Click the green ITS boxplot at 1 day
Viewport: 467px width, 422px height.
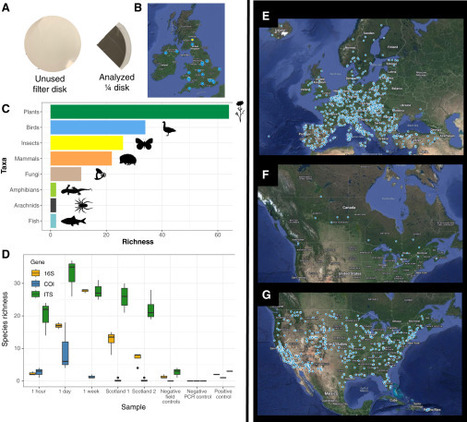[x=72, y=273]
